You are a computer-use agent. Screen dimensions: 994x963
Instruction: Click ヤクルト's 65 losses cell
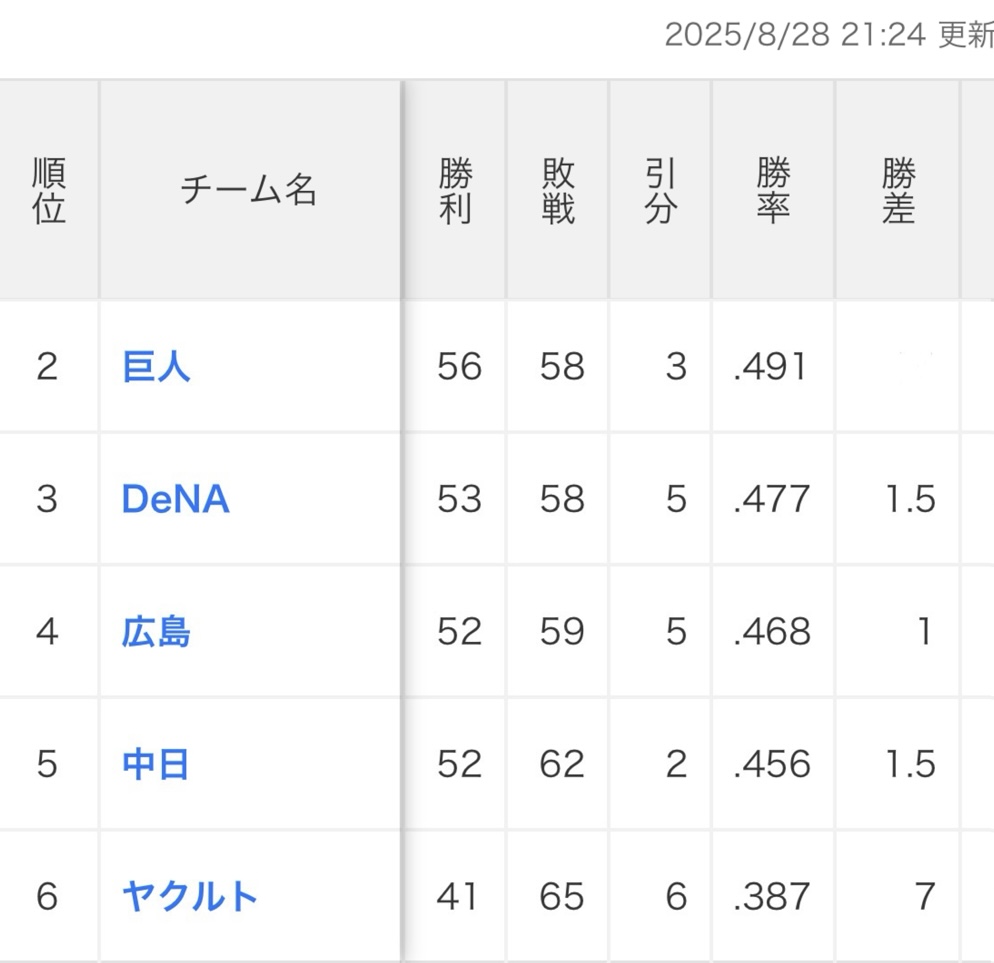click(x=561, y=897)
